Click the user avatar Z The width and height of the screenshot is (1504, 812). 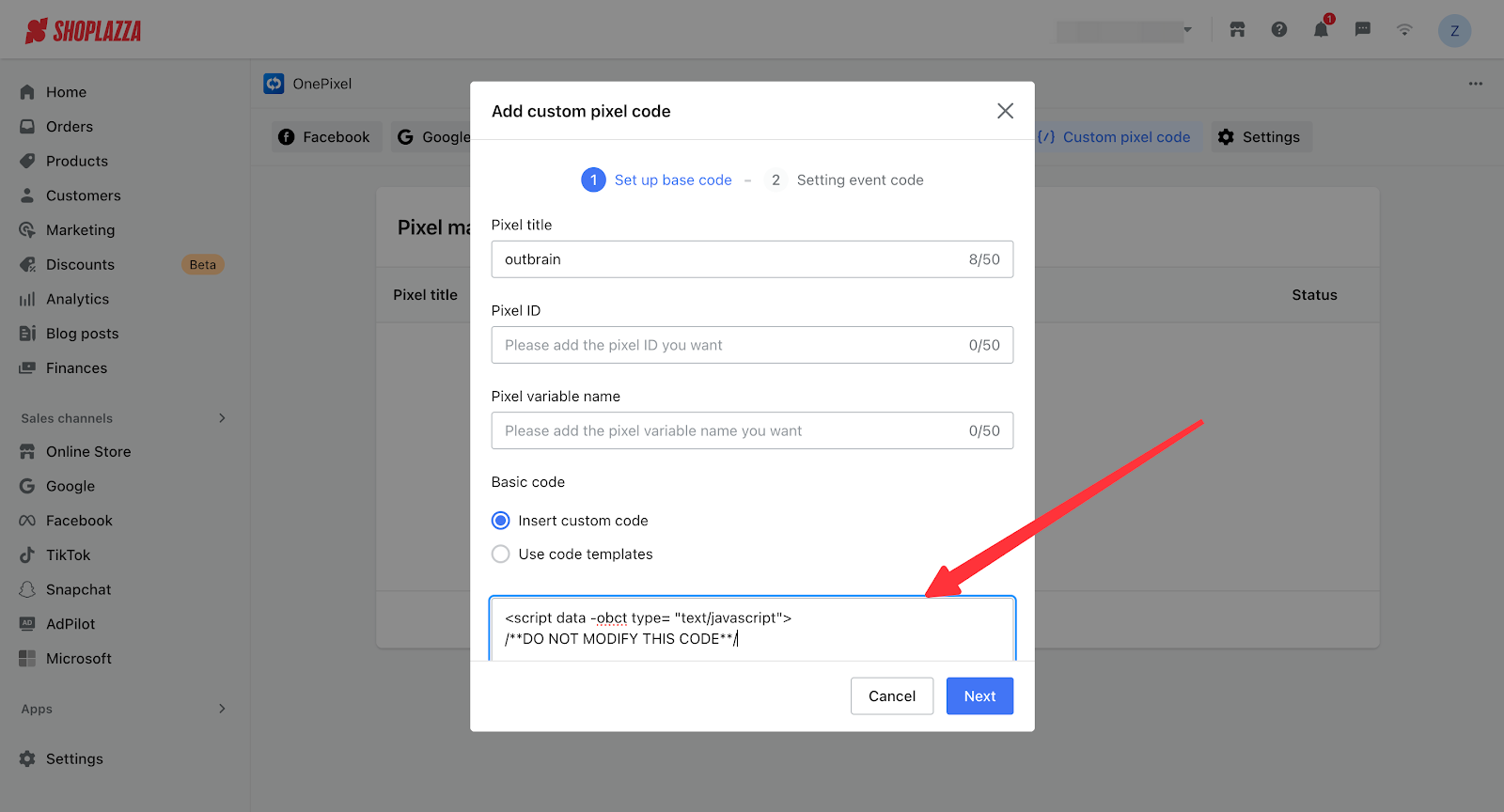[x=1454, y=31]
